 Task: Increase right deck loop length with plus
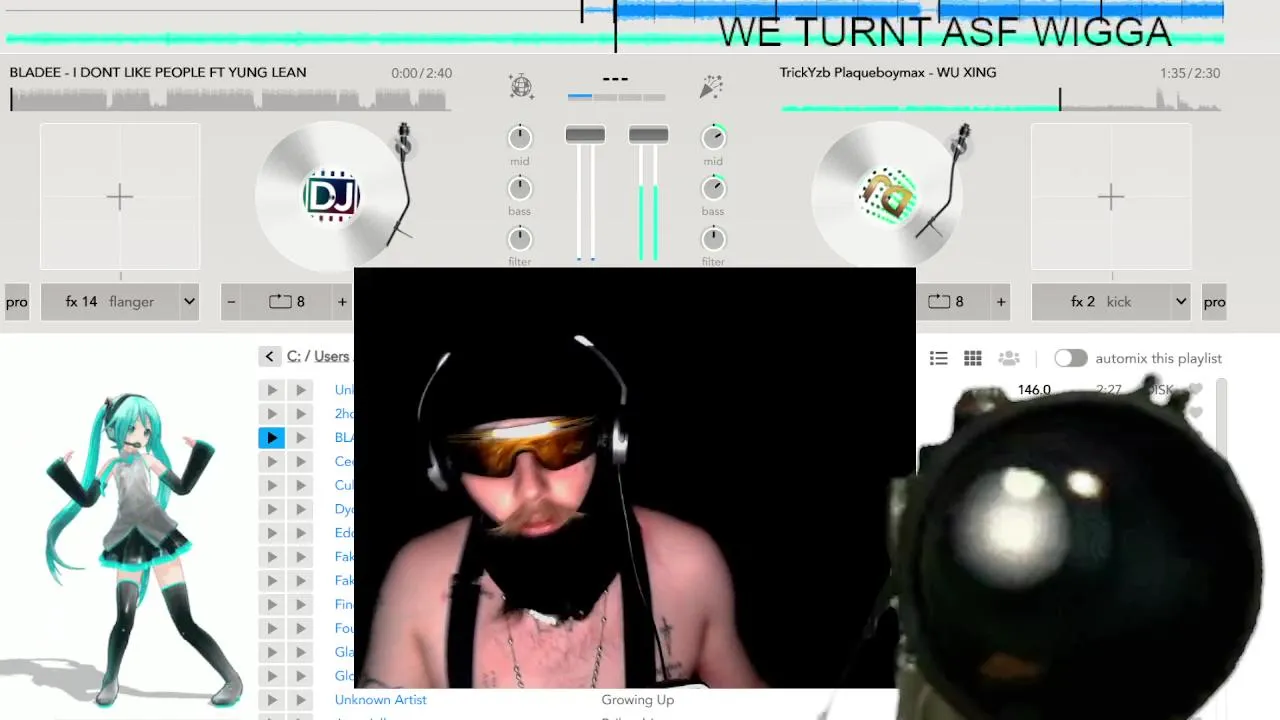click(x=1001, y=301)
